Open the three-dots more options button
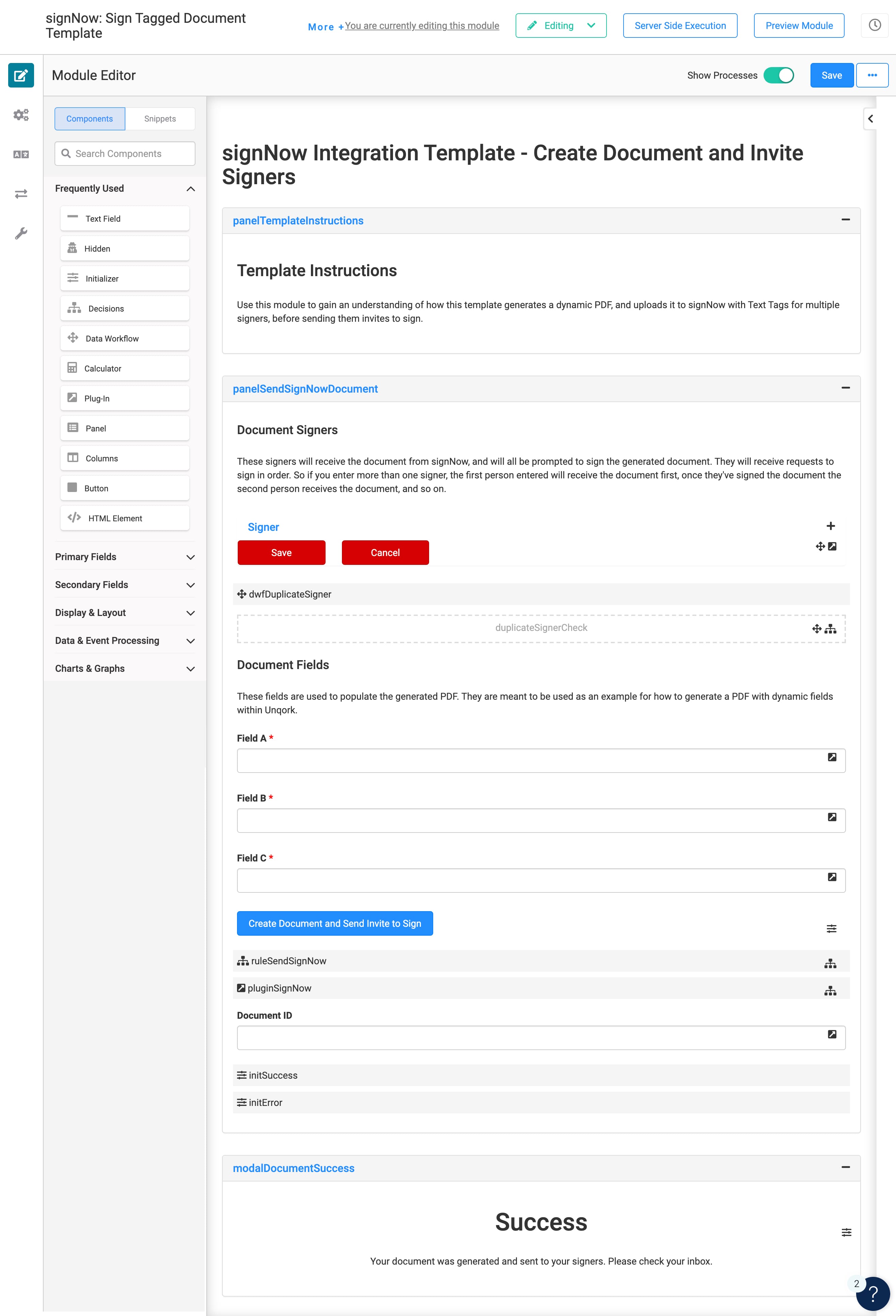Viewport: 896px width, 1316px height. (x=872, y=75)
